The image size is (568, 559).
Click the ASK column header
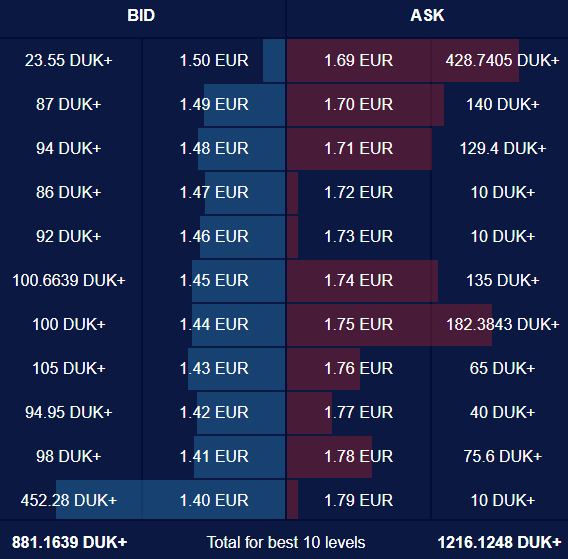[427, 16]
